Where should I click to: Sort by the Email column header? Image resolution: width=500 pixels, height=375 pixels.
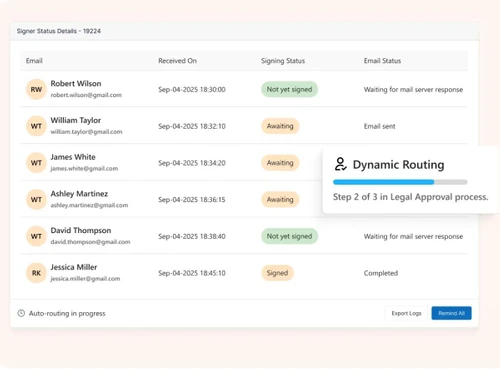pos(34,61)
